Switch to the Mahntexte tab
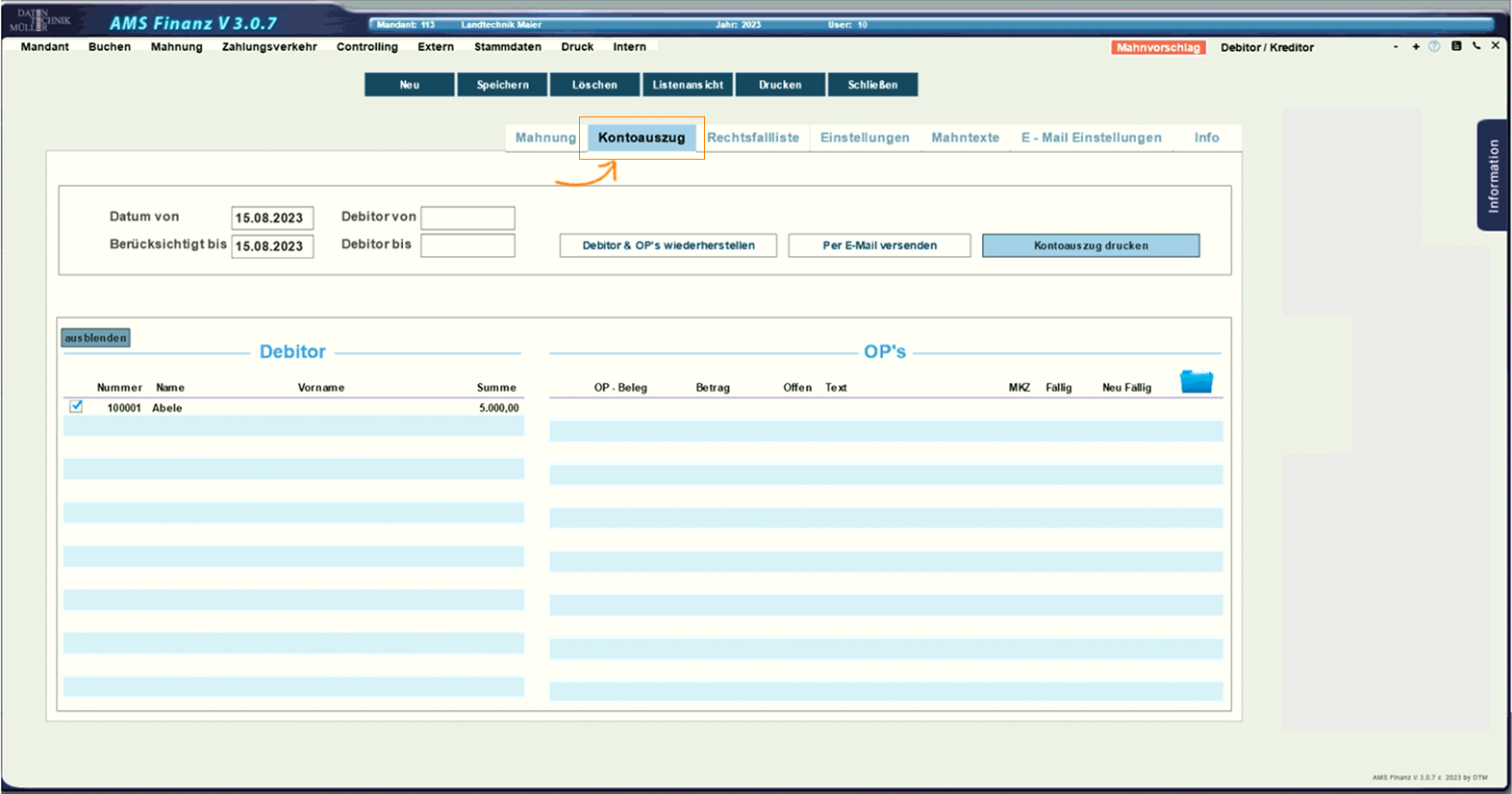 tap(965, 138)
